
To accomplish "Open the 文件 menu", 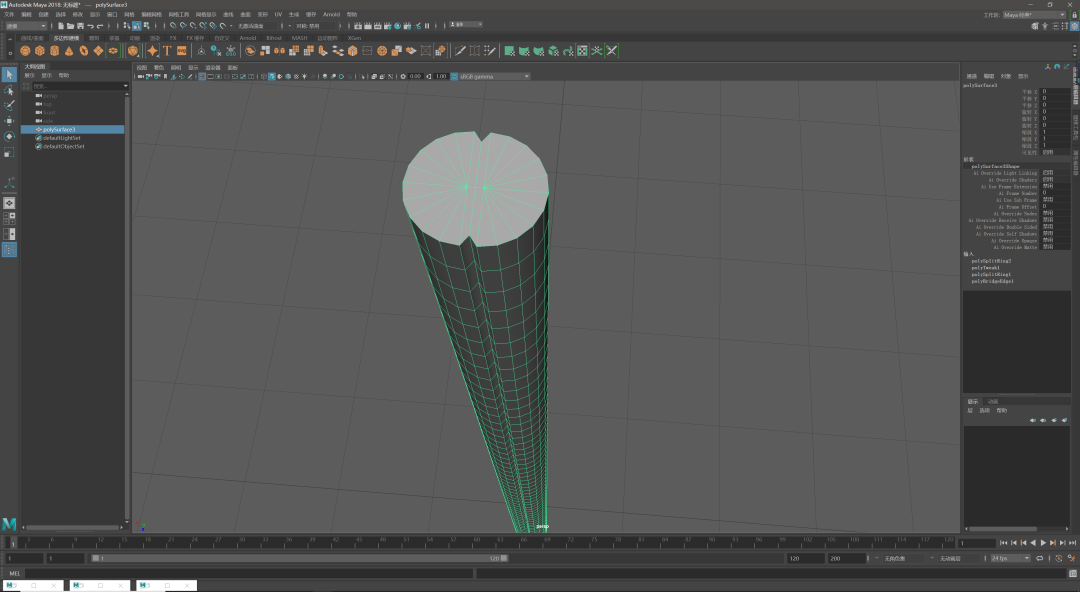I will tap(9, 14).
